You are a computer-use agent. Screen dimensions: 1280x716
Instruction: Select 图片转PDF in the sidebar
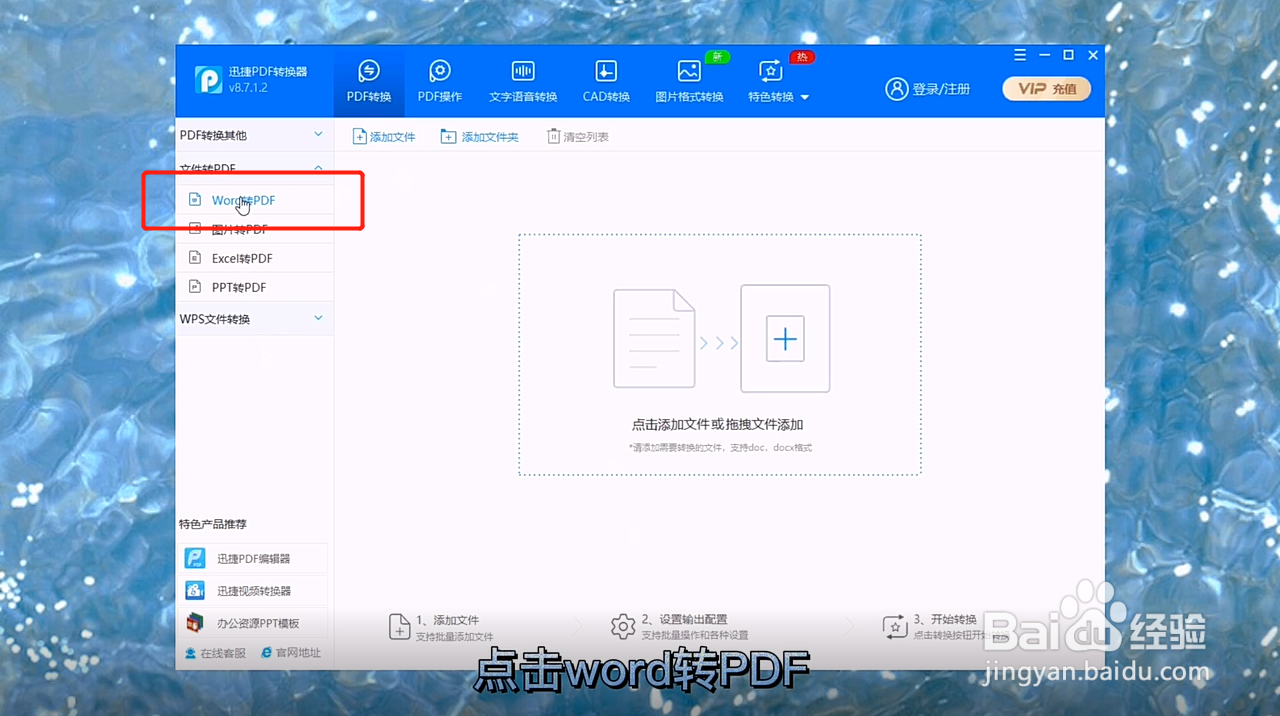[254, 229]
